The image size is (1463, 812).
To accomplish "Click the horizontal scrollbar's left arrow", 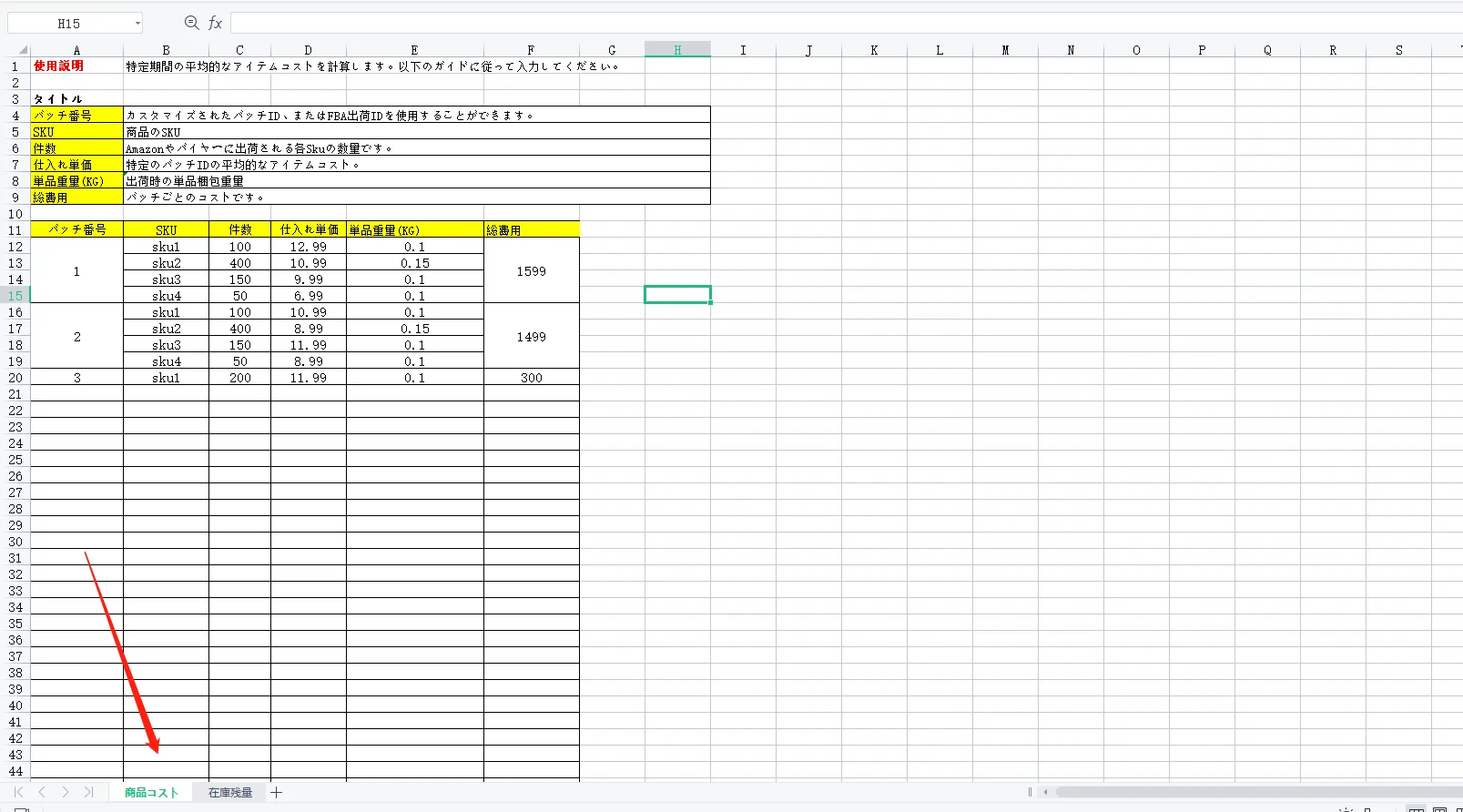I will coord(1046,792).
